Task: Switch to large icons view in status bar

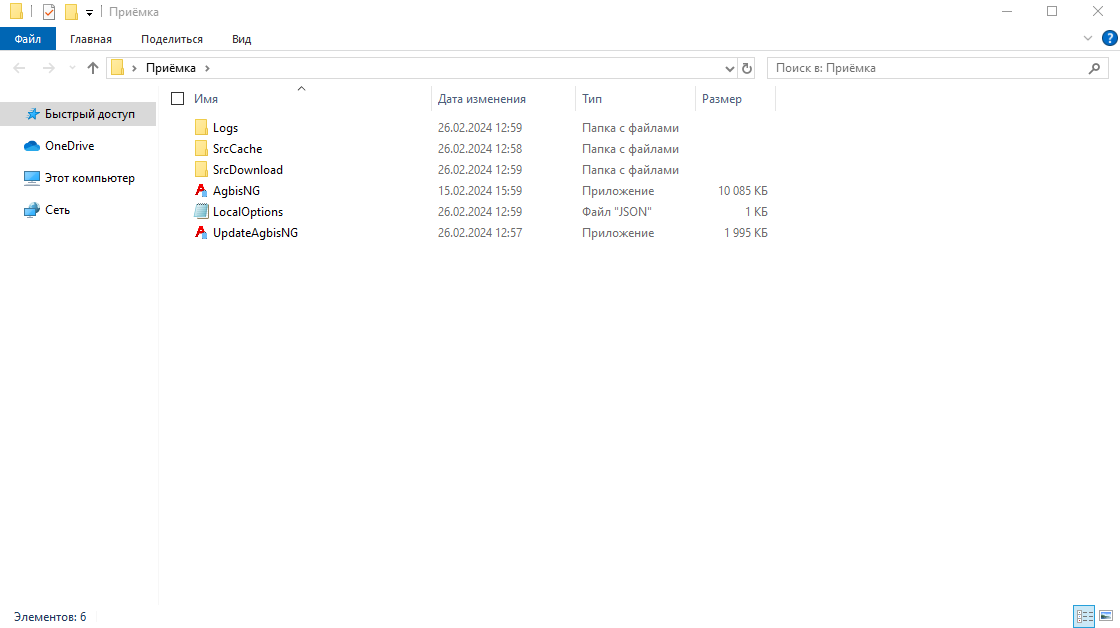Action: pyautogui.click(x=1106, y=616)
